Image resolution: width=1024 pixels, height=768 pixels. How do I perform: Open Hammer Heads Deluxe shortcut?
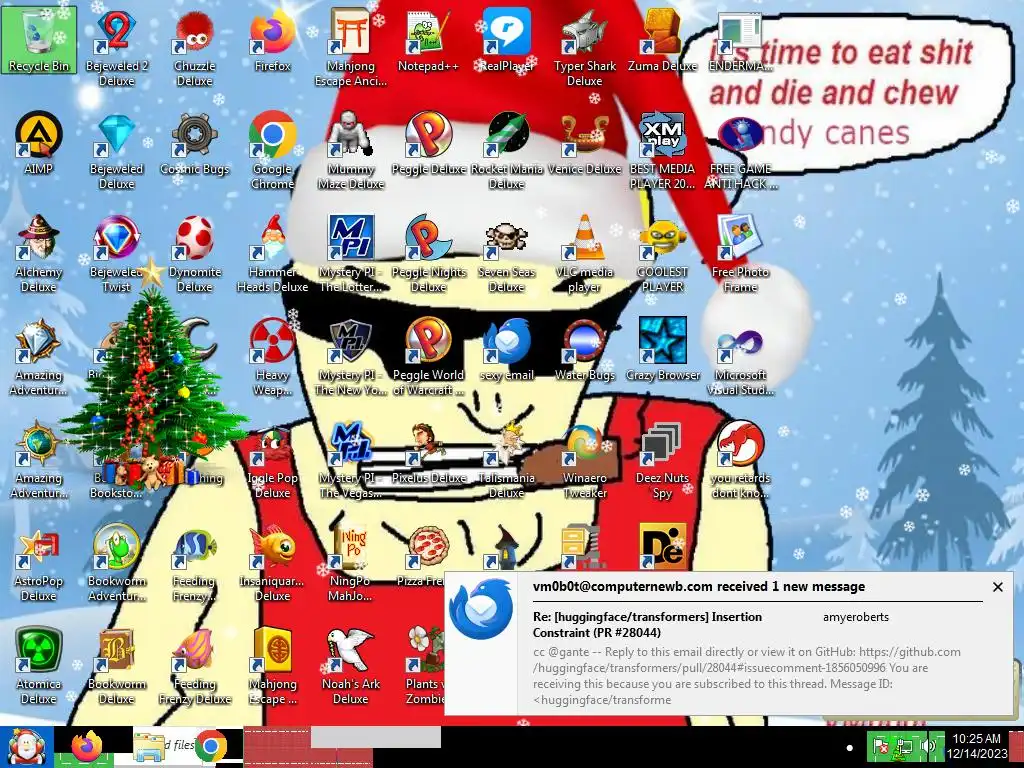(x=272, y=255)
